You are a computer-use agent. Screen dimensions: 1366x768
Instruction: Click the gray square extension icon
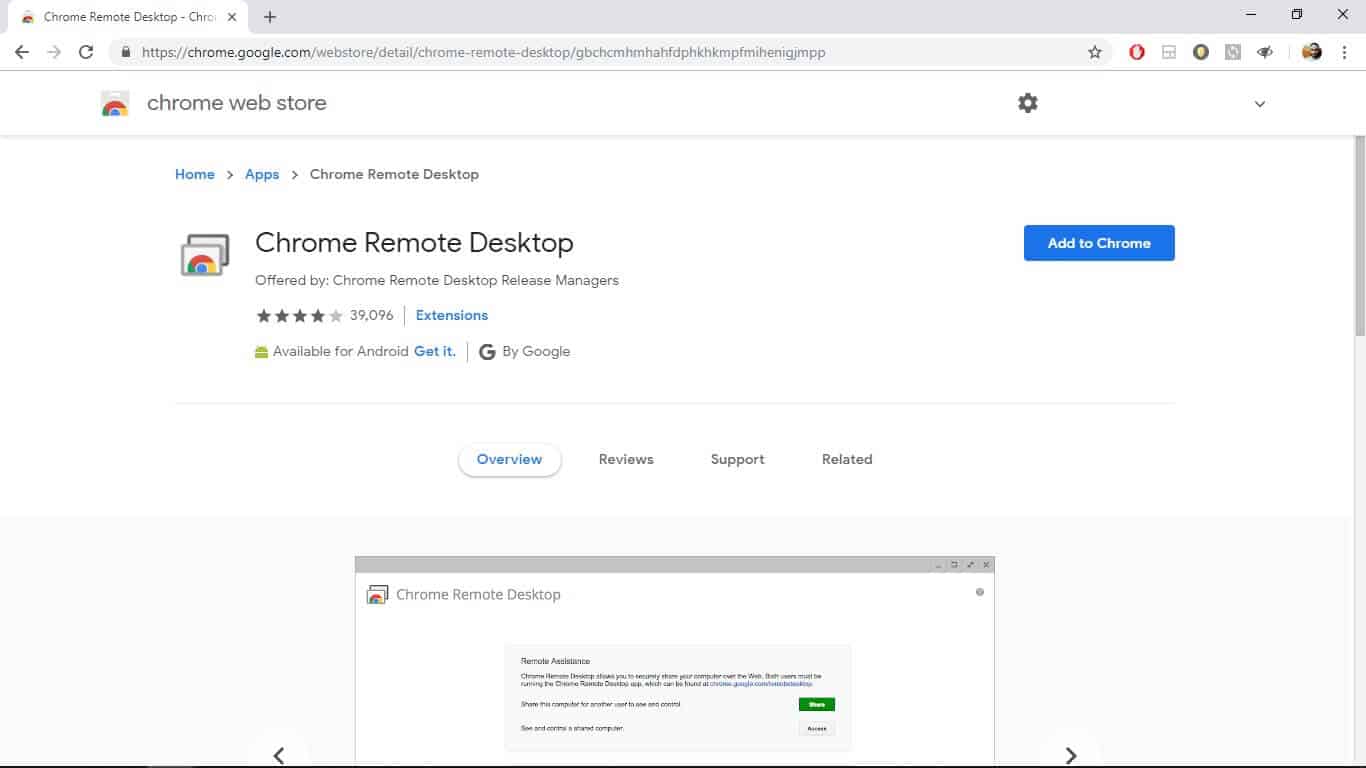(x=1233, y=52)
